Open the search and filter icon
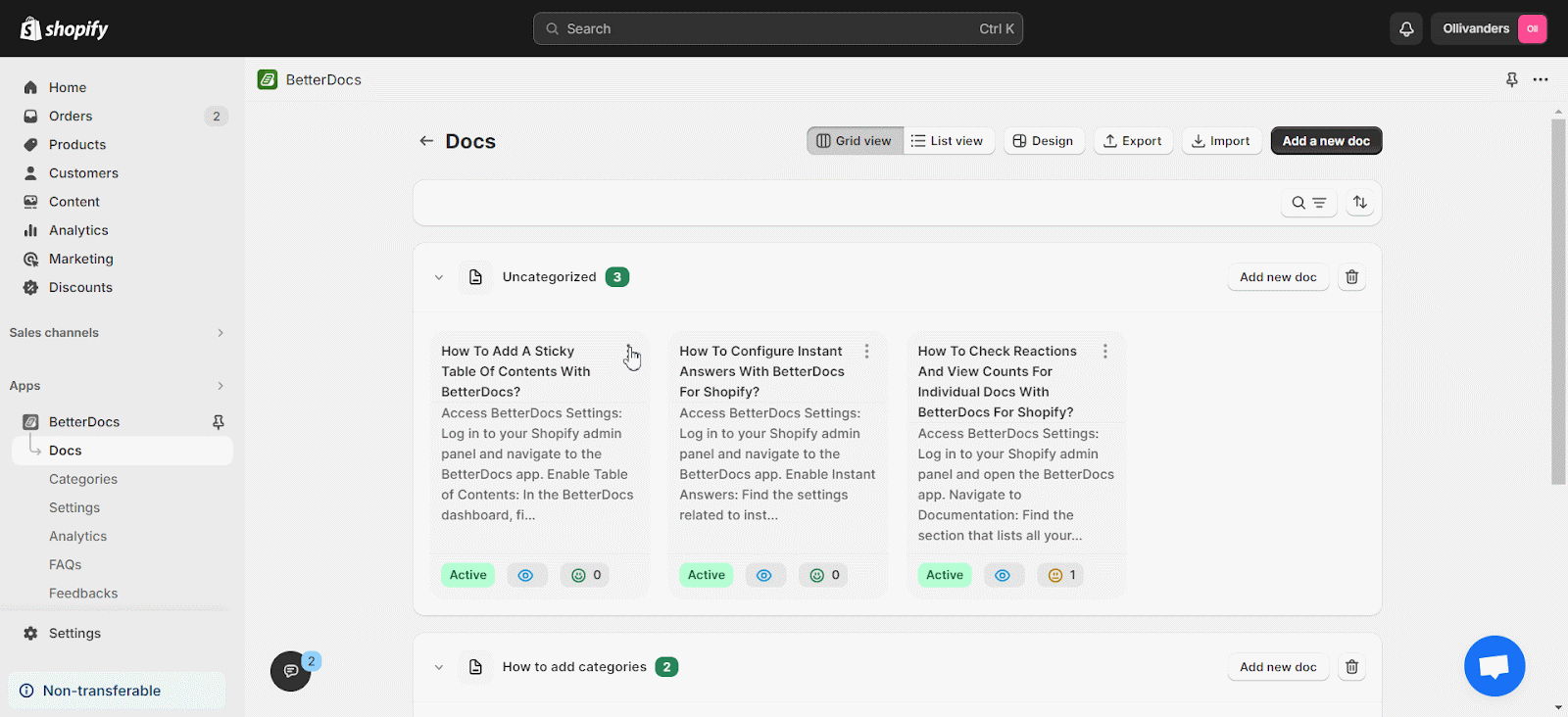The height and width of the screenshot is (717, 1568). (1308, 203)
